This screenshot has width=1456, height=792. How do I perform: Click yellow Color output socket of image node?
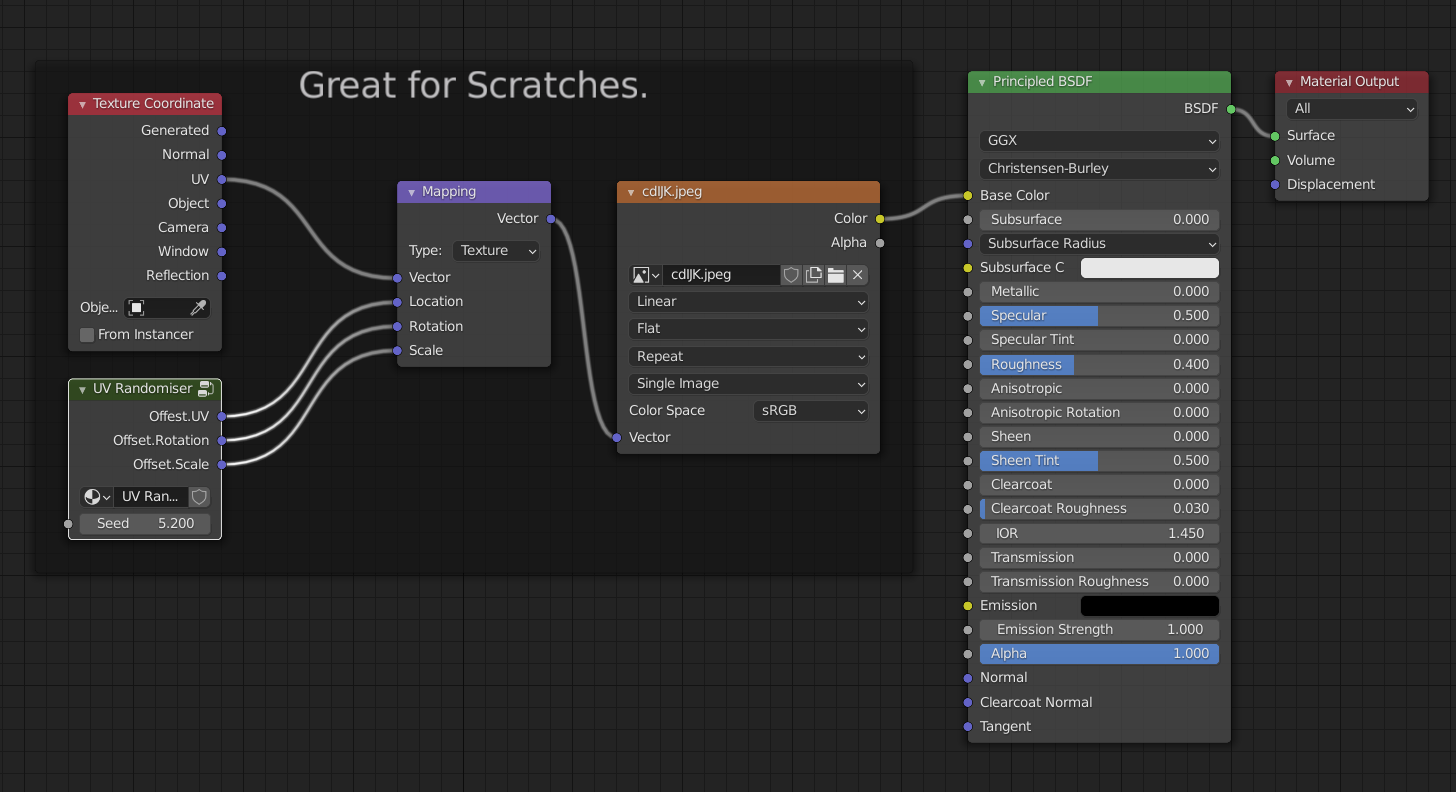(x=880, y=218)
